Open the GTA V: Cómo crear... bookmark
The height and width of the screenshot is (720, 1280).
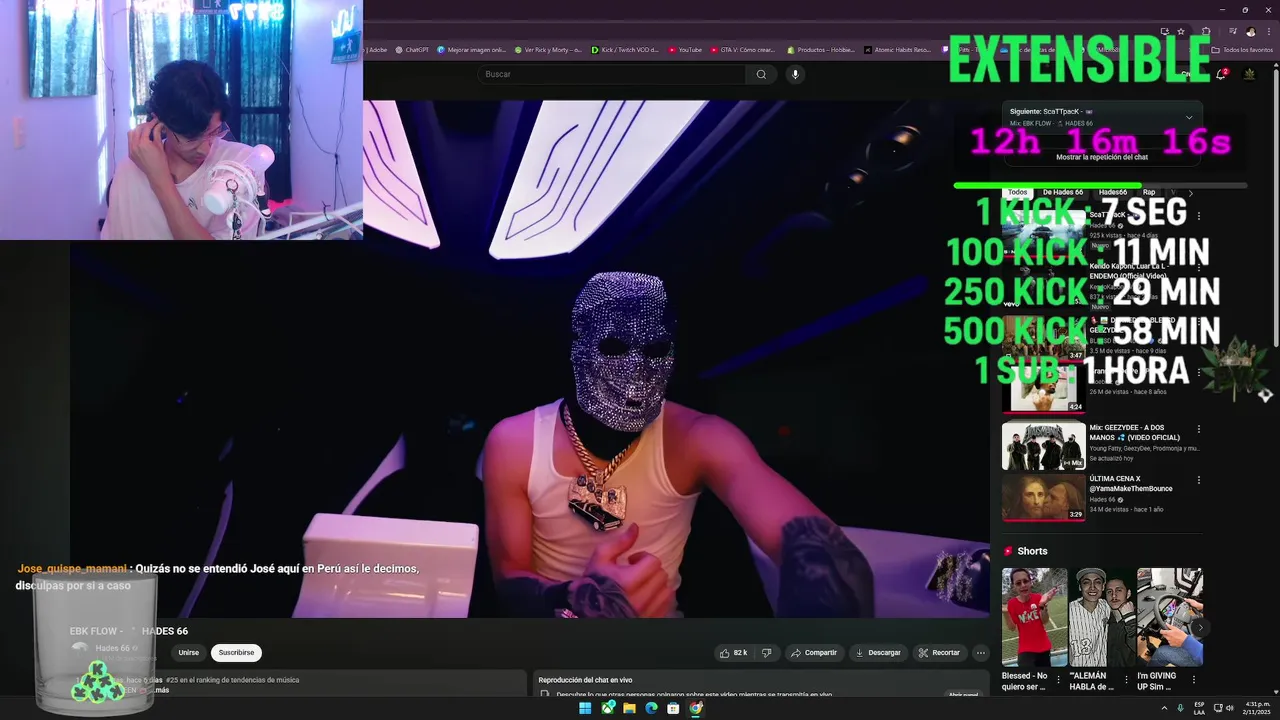point(743,49)
